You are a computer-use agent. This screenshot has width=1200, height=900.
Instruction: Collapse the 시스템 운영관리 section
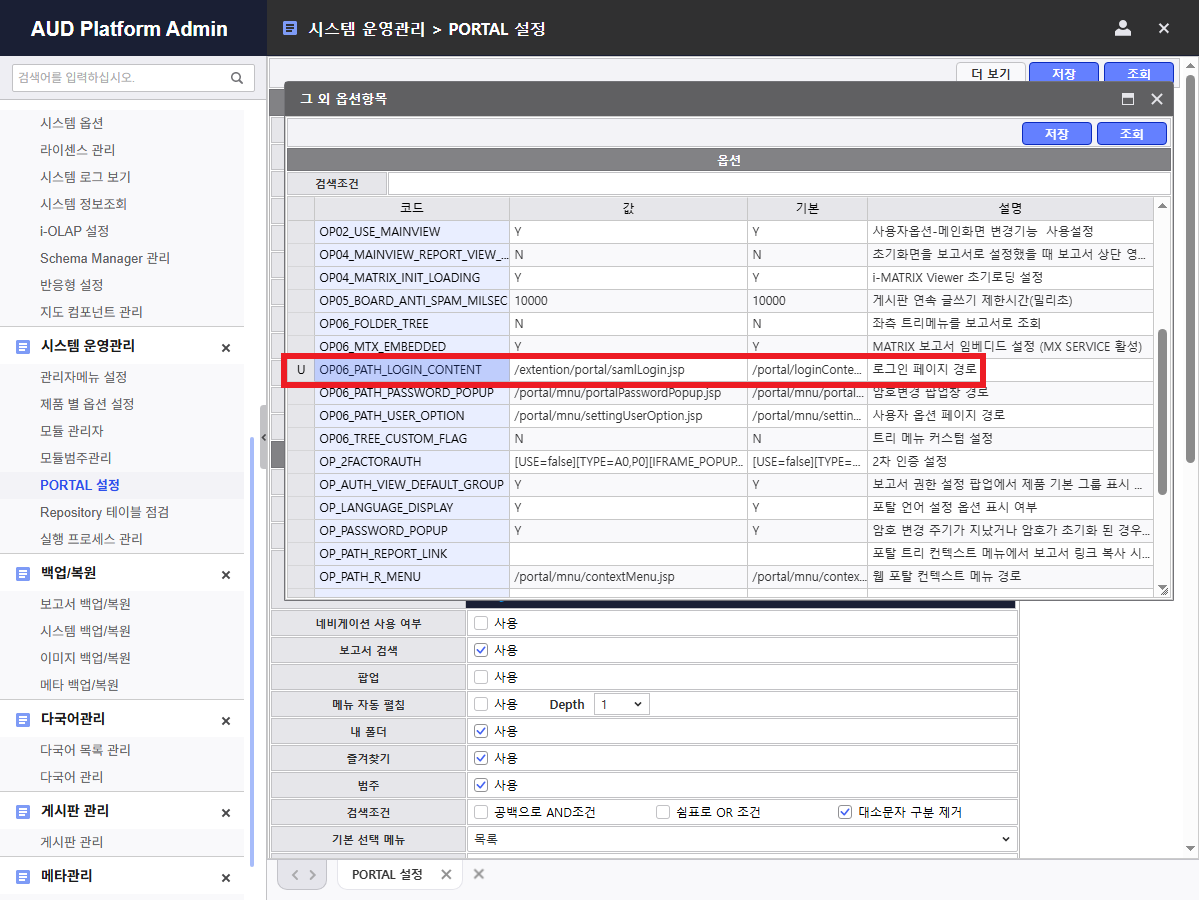click(225, 347)
